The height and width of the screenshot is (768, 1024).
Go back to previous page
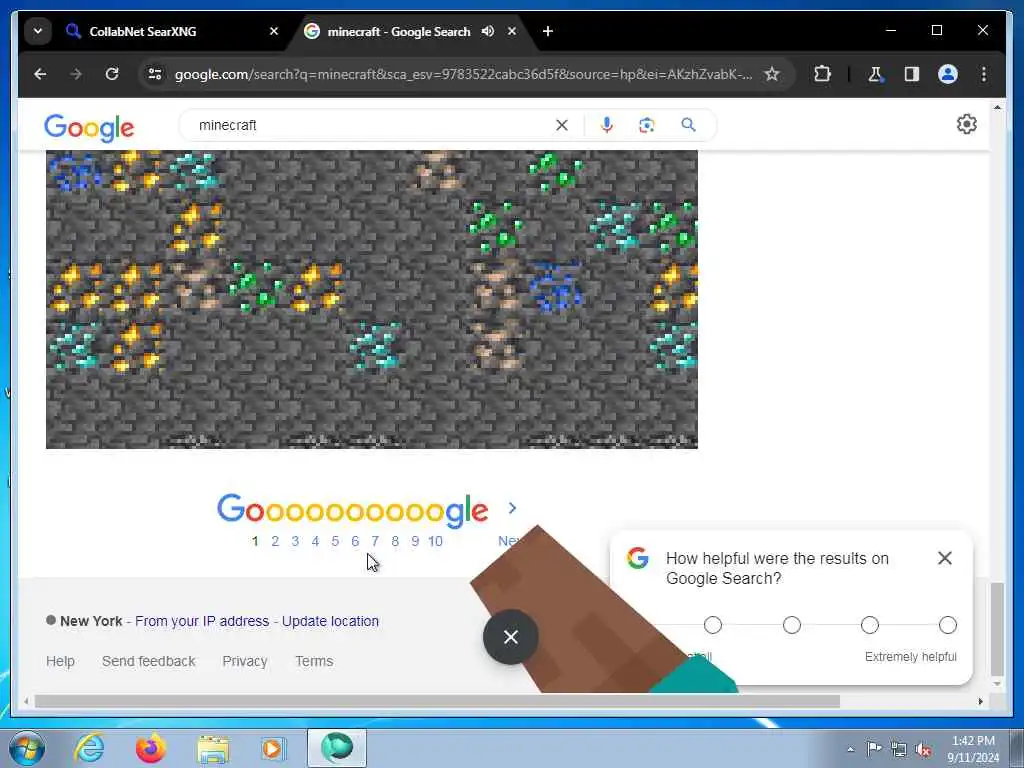point(40,74)
